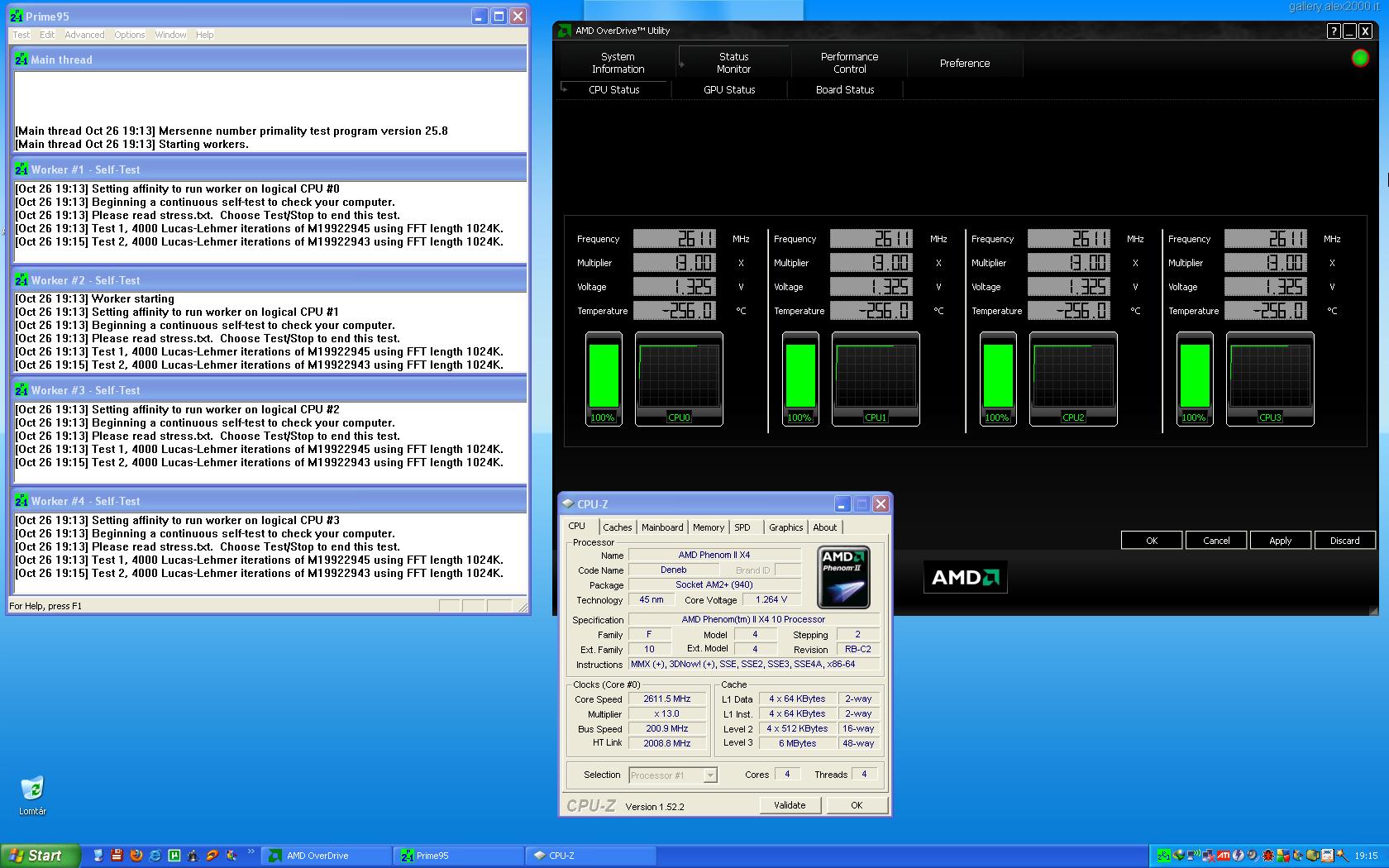Click the Show Desktop quick launch icon
This screenshot has width=1389, height=868.
tap(98, 856)
